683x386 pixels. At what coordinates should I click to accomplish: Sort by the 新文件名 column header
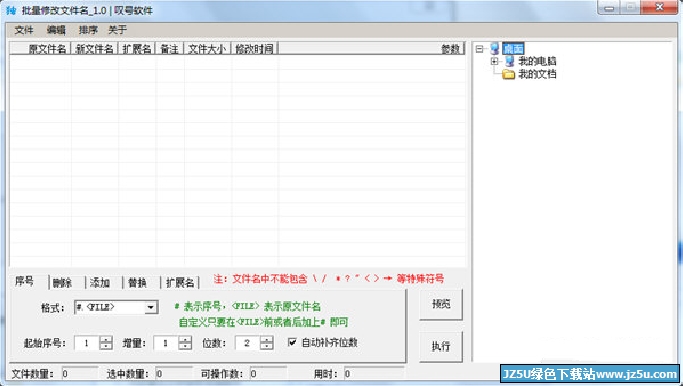tap(95, 49)
